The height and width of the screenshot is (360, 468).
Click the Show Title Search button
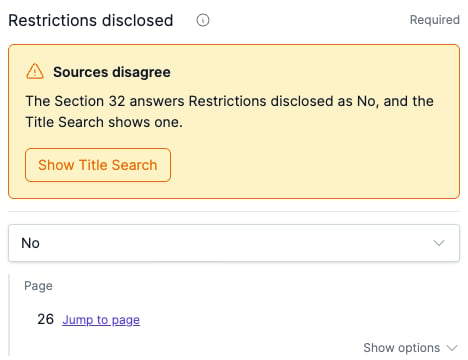point(98,165)
